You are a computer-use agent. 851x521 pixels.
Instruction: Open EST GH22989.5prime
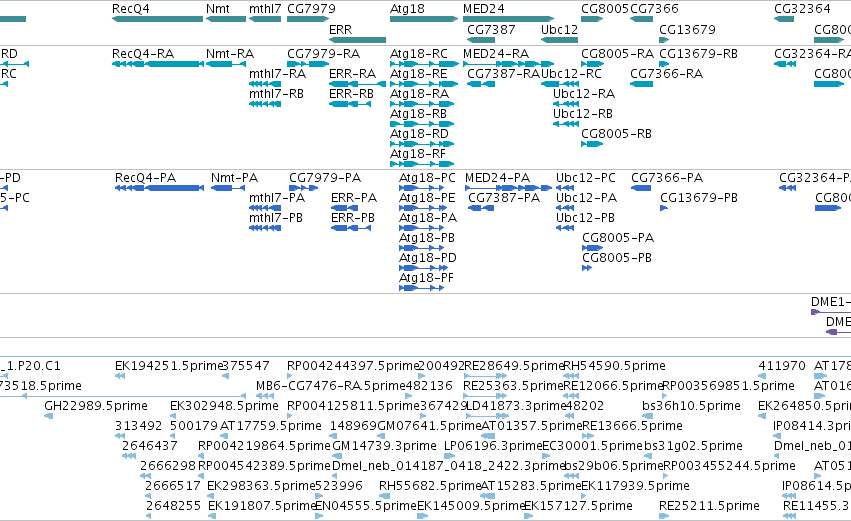tap(48, 416)
